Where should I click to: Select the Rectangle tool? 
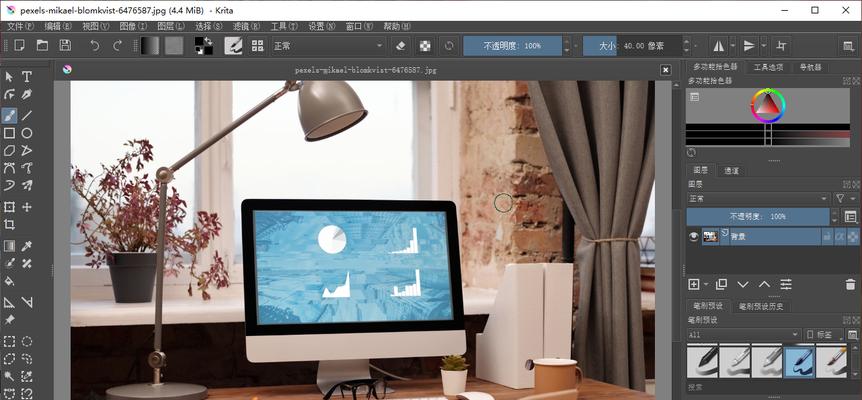[x=9, y=133]
